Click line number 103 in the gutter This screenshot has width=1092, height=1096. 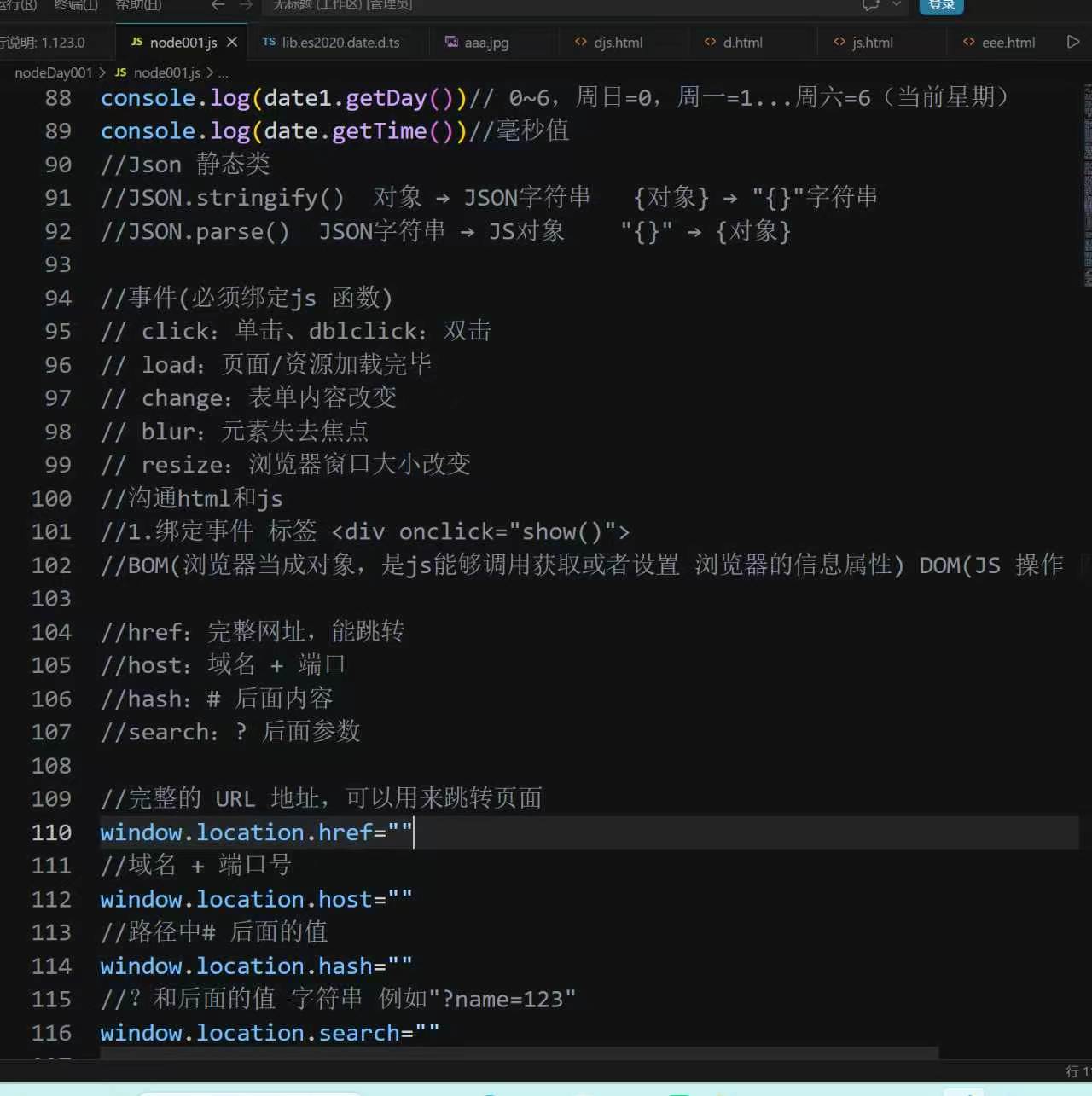coord(51,599)
